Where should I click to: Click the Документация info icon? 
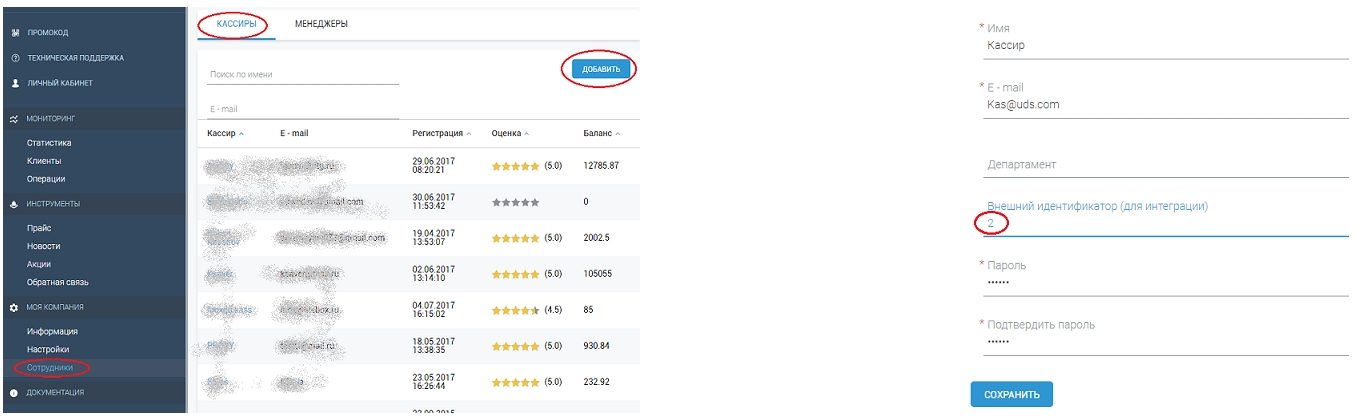pyautogui.click(x=14, y=393)
